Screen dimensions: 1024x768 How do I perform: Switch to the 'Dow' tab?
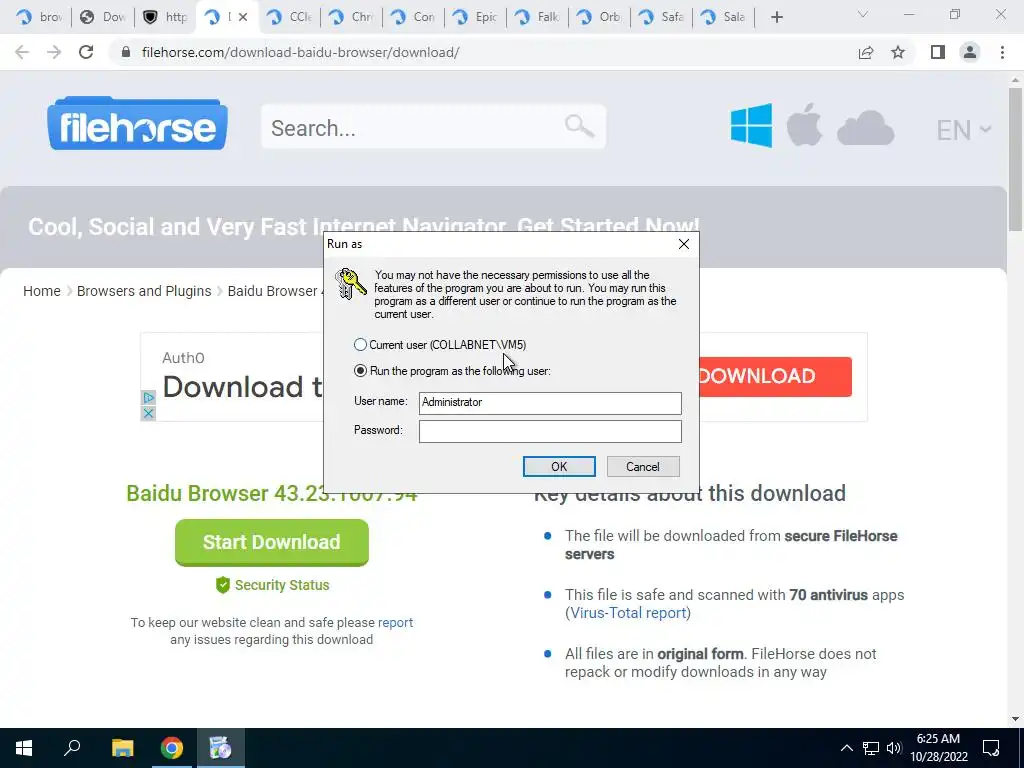[103, 18]
